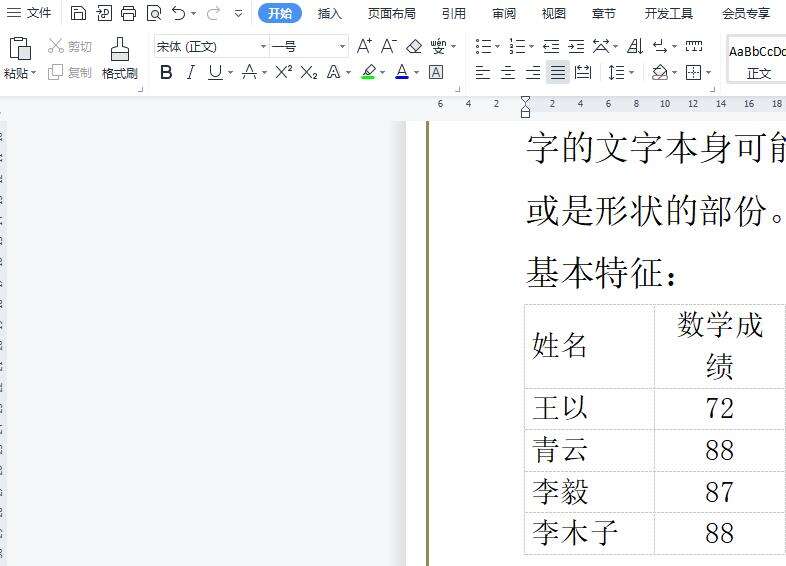Open the 文件 menu
Screen dimensions: 786x566
pos(38,13)
